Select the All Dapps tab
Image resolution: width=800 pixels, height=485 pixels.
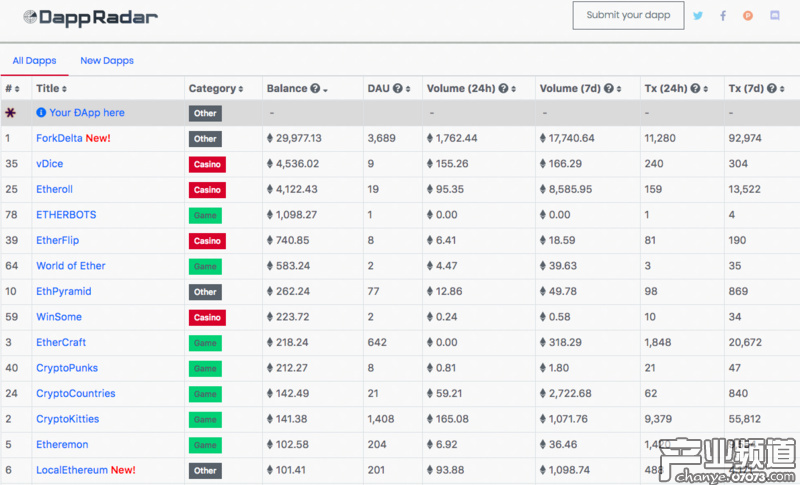pyautogui.click(x=34, y=61)
